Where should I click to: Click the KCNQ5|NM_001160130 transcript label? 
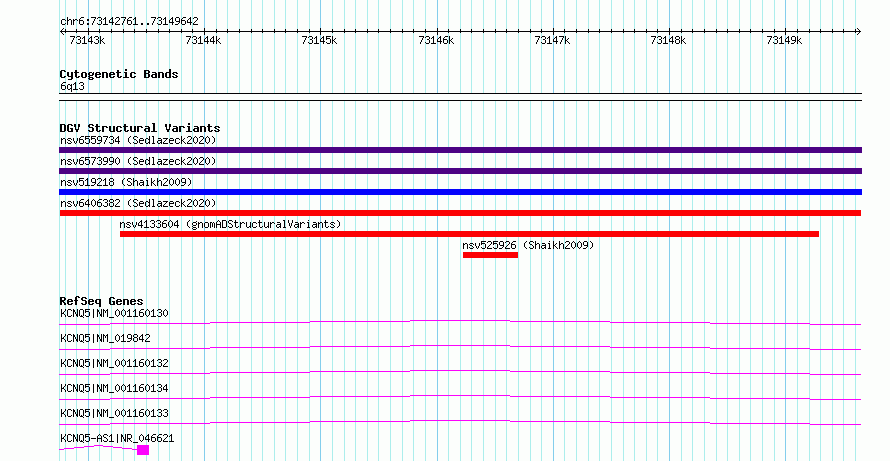pyautogui.click(x=114, y=313)
